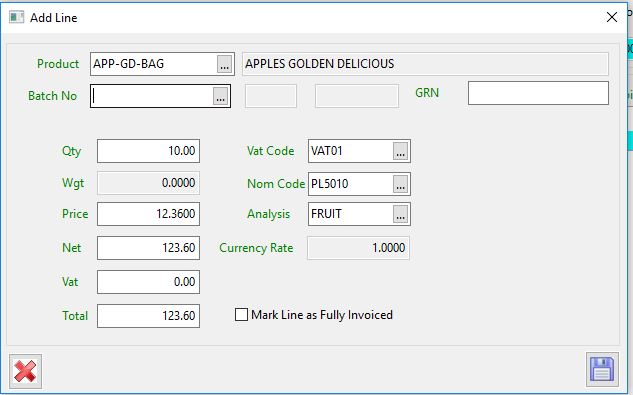
Task: Click the Analysis label
Action: coord(268,214)
